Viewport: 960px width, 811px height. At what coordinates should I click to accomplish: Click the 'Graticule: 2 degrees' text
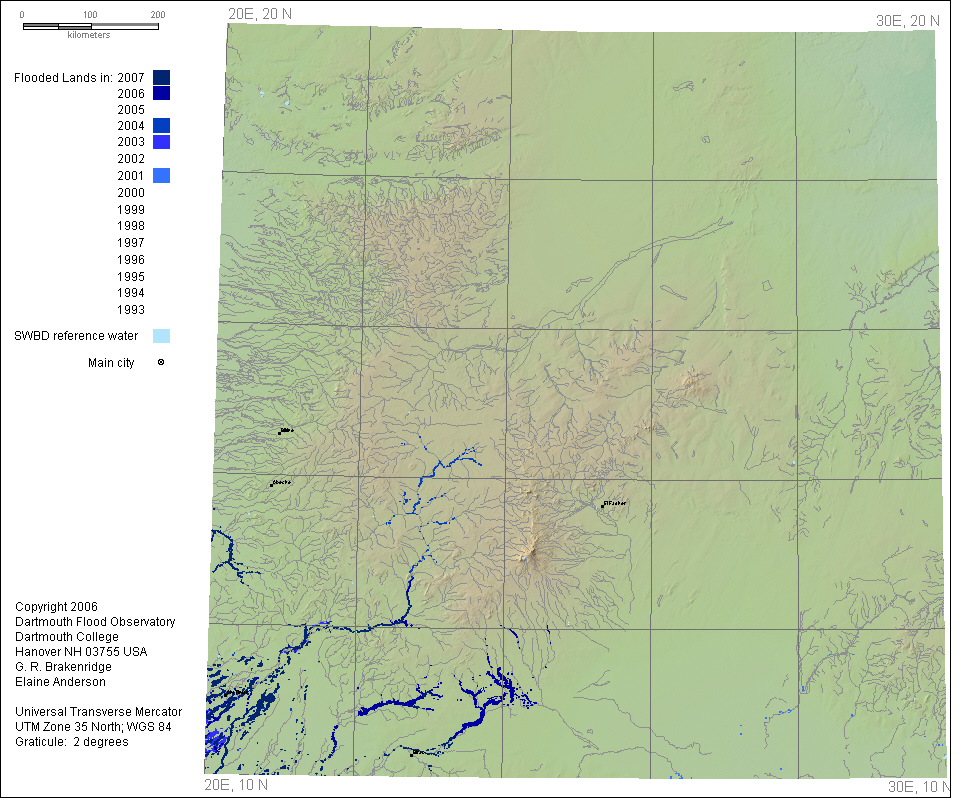[72, 741]
